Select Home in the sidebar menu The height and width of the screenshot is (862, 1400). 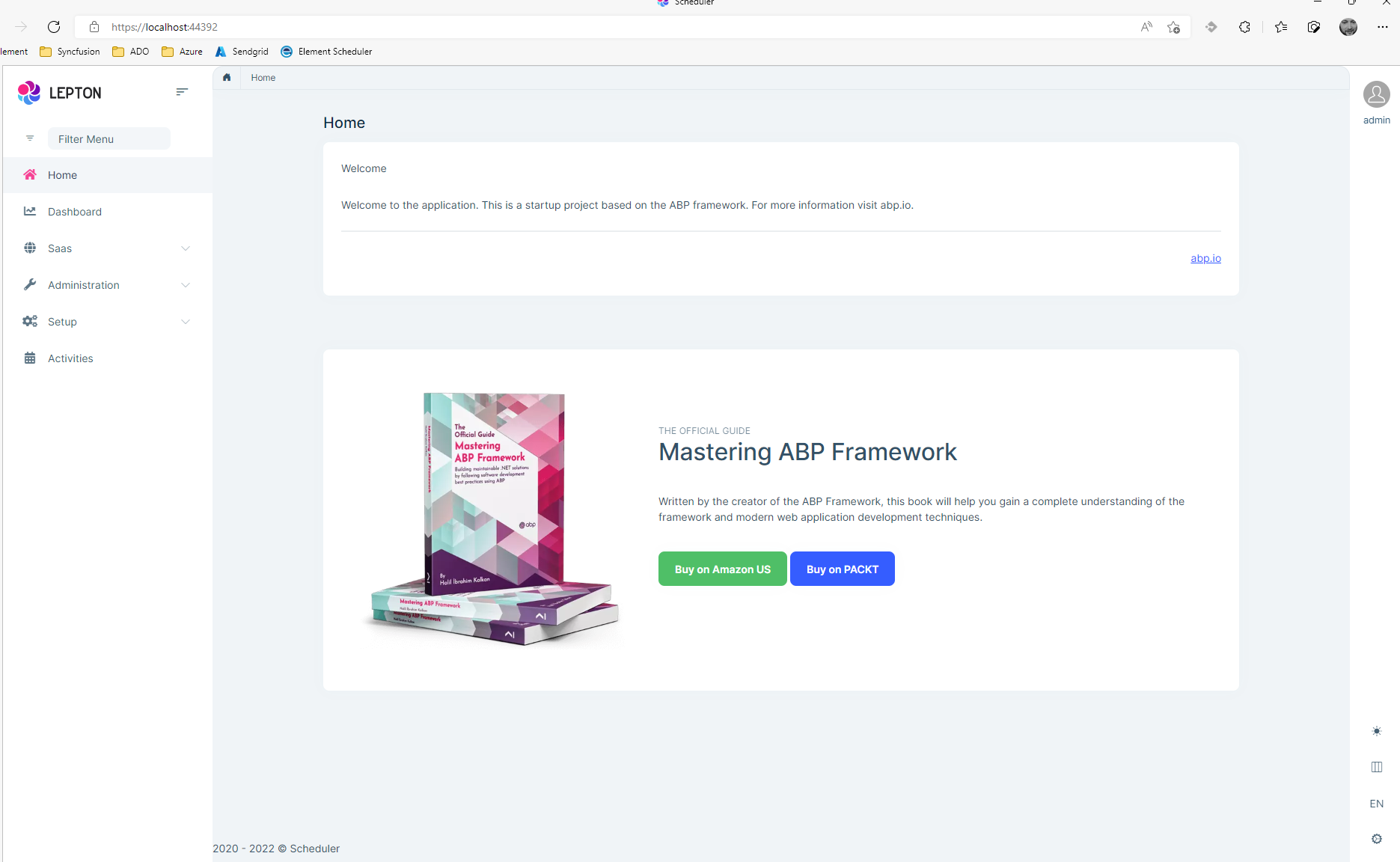(108, 175)
